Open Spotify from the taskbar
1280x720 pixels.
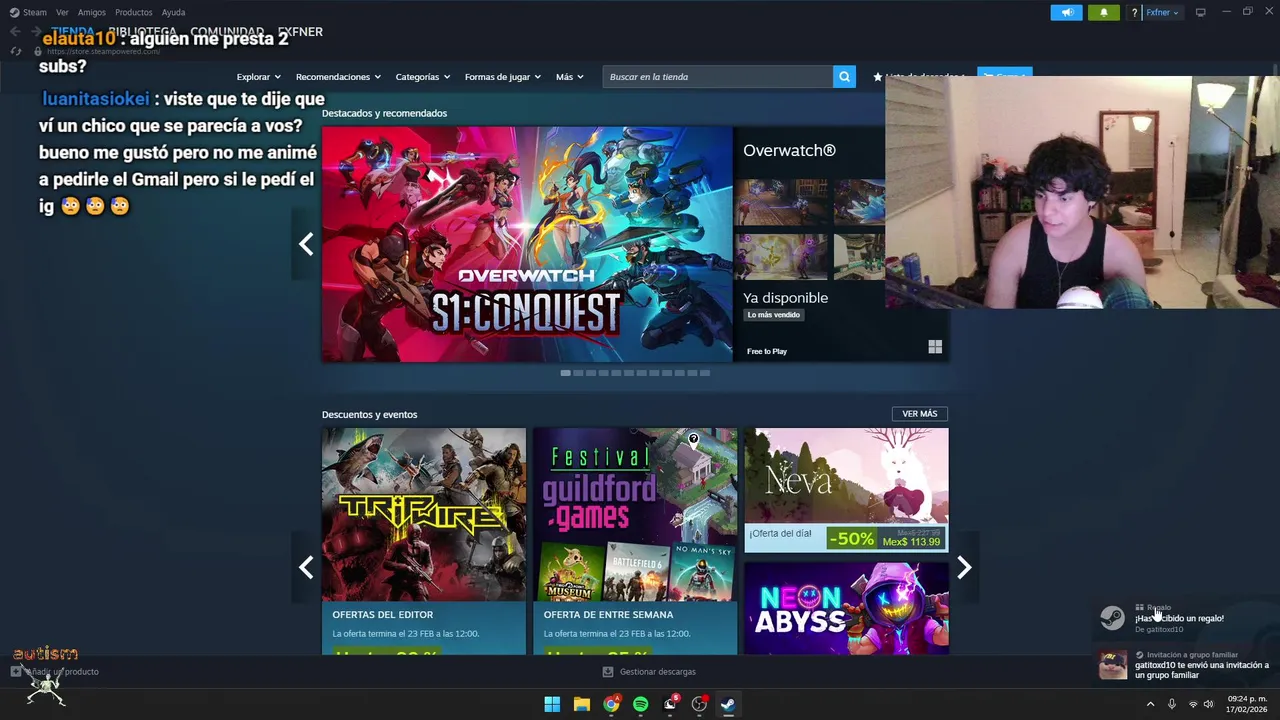[x=641, y=704]
